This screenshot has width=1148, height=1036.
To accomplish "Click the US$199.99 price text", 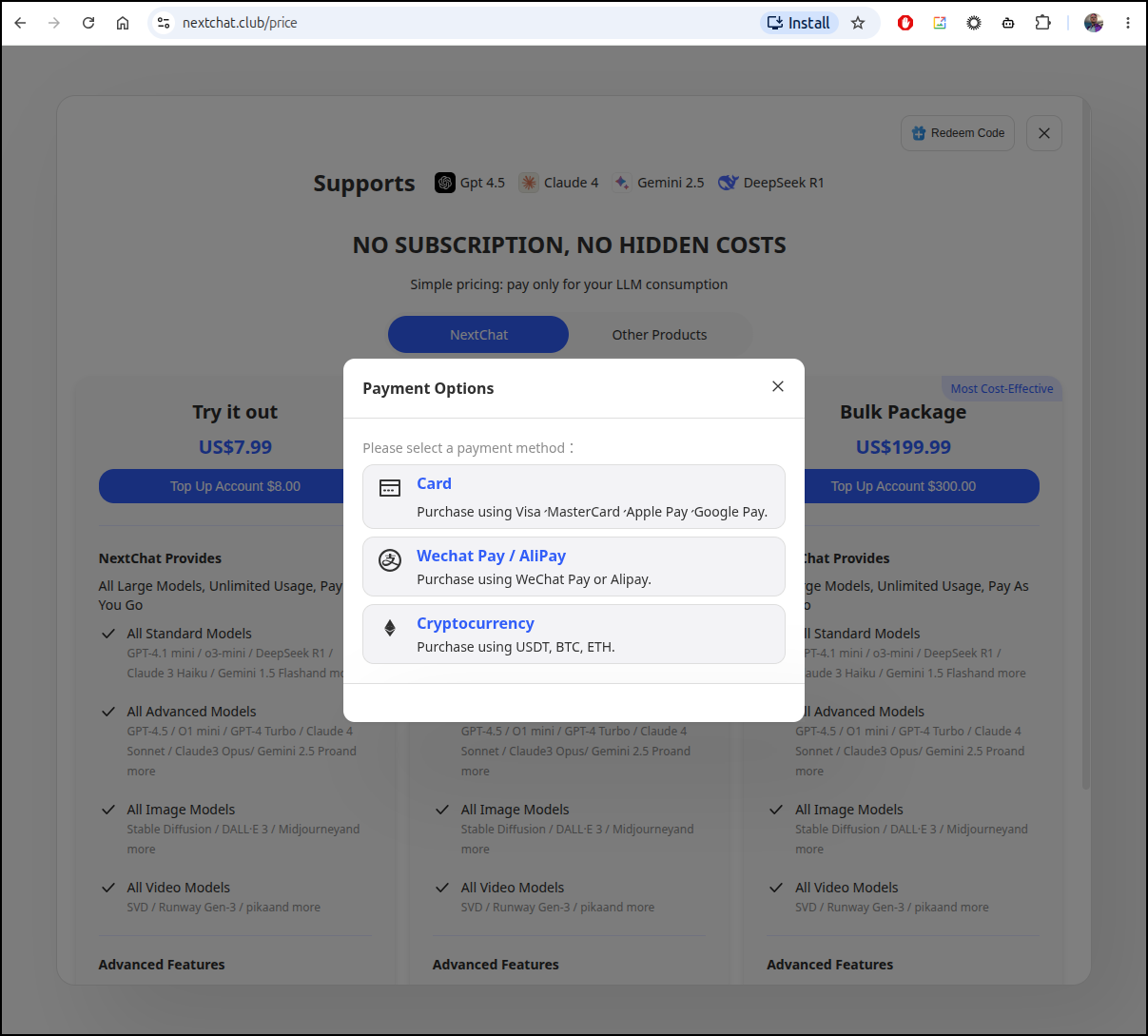I will (903, 447).
